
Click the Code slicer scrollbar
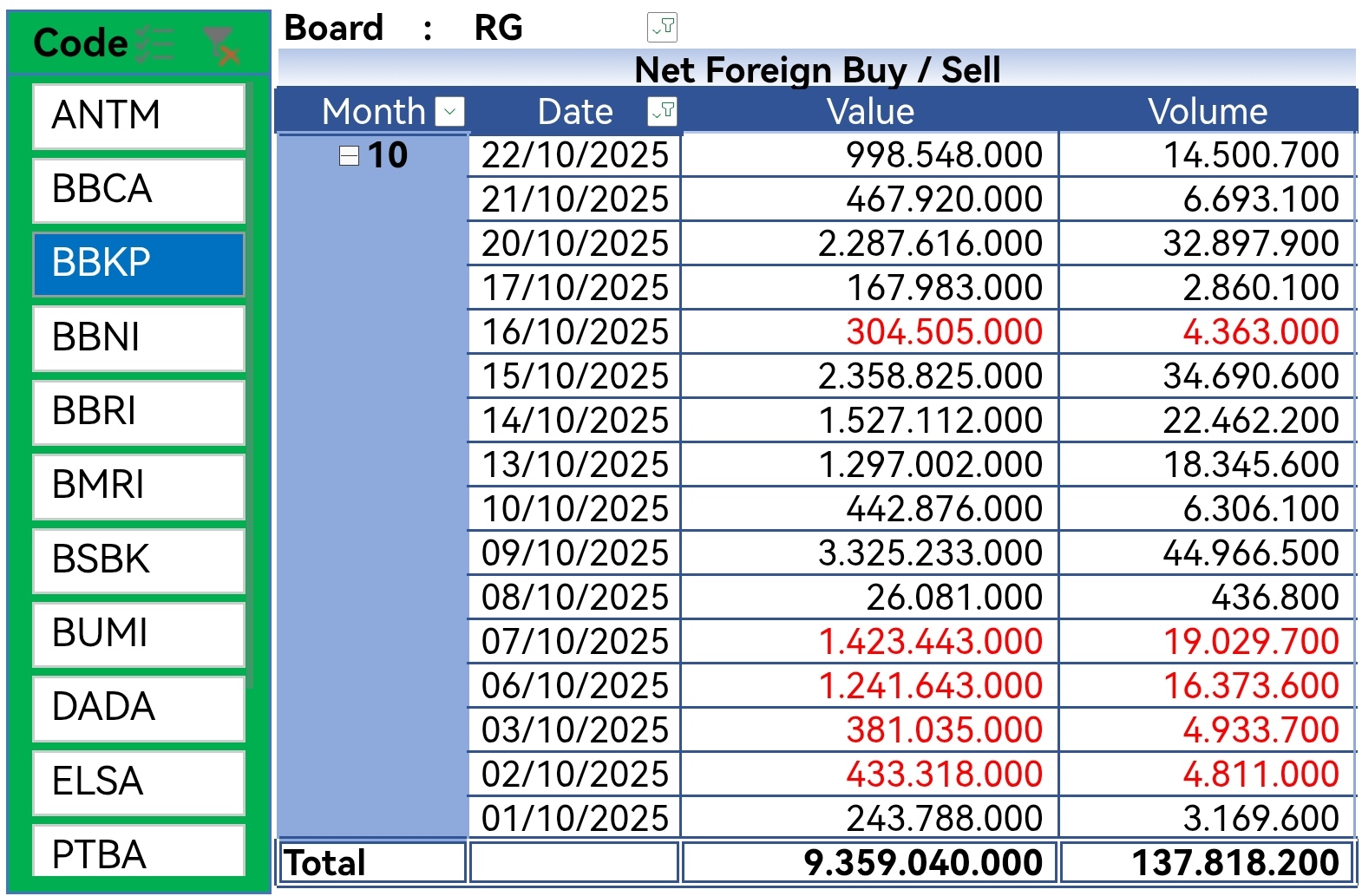click(250, 382)
